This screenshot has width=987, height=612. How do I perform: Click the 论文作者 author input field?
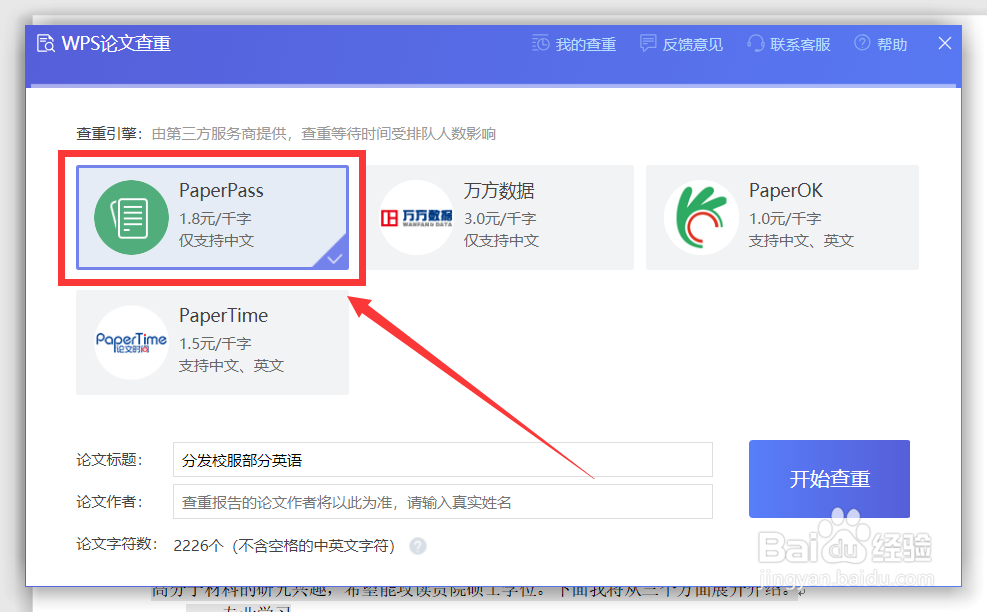pos(440,501)
